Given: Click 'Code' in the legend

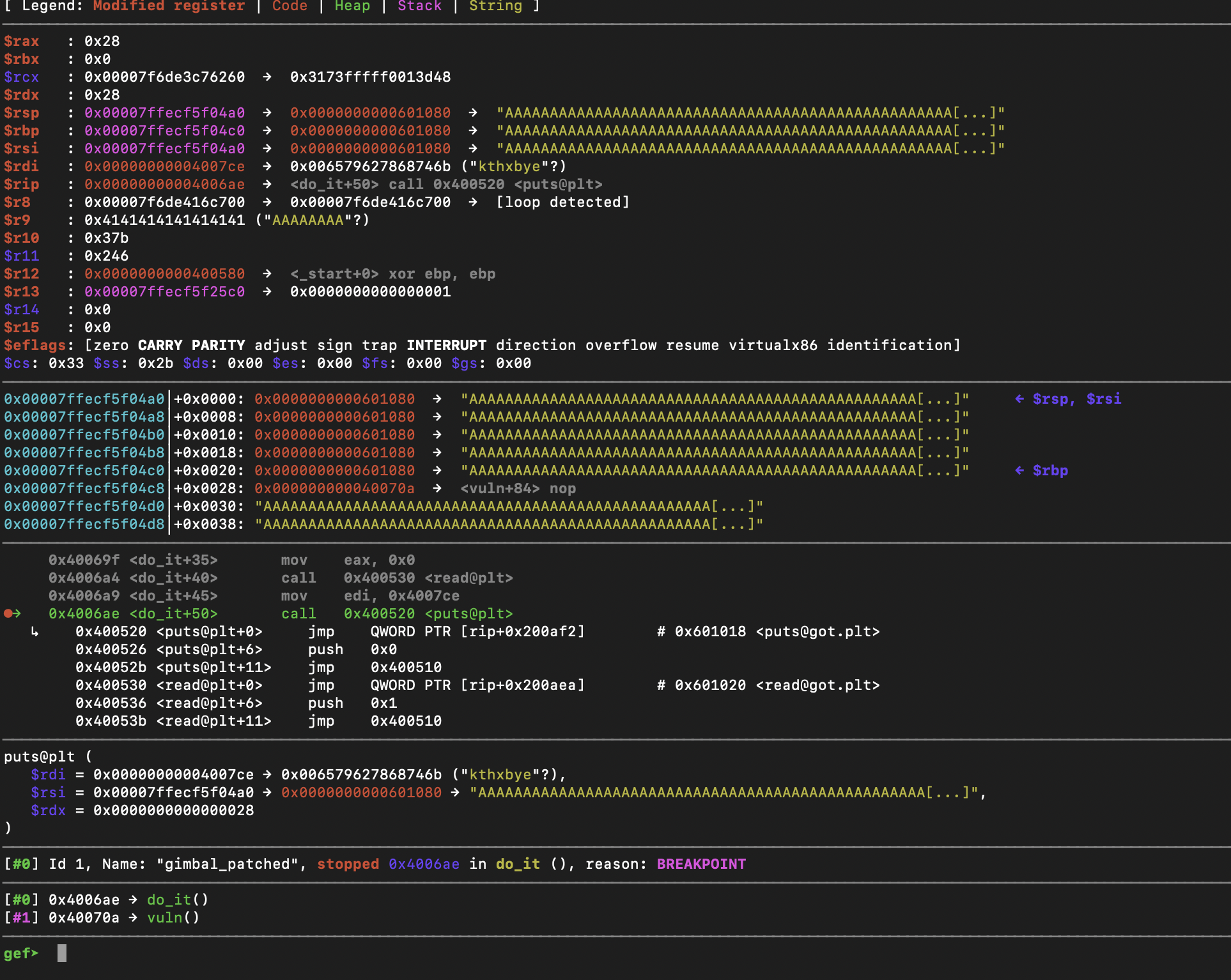Looking at the screenshot, I should (x=290, y=6).
